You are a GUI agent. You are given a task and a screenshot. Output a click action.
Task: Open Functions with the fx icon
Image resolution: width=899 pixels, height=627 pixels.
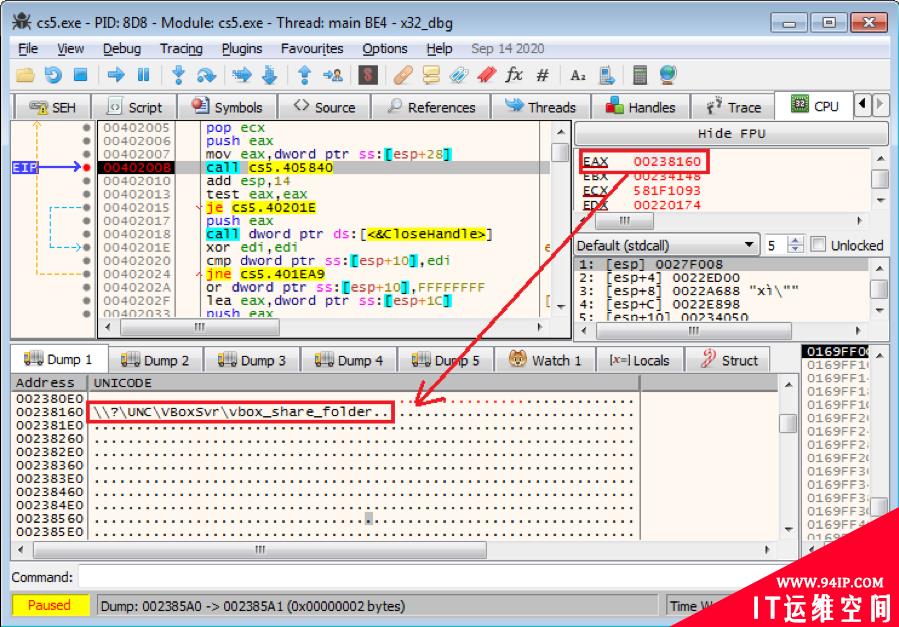tap(514, 75)
